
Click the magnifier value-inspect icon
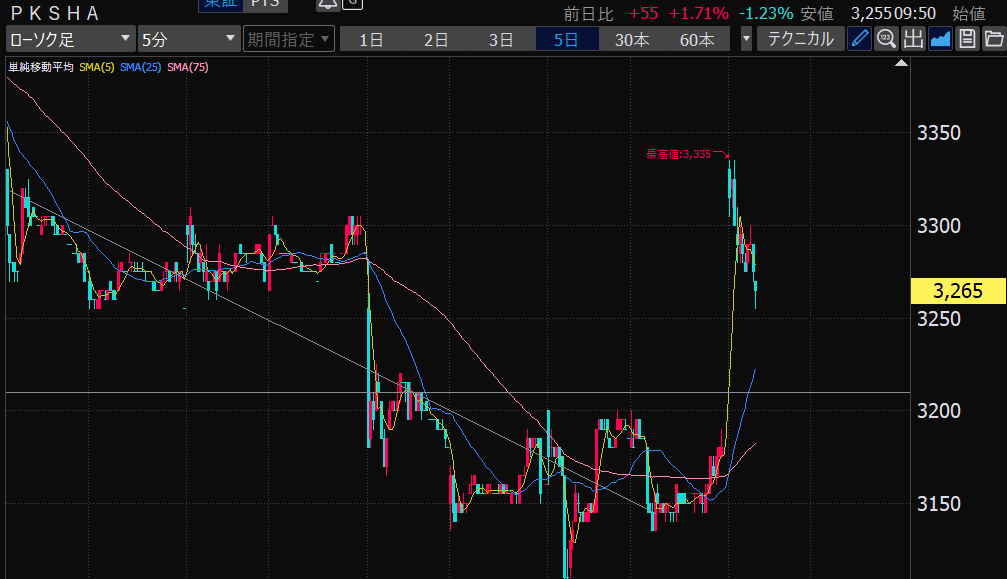pos(886,40)
